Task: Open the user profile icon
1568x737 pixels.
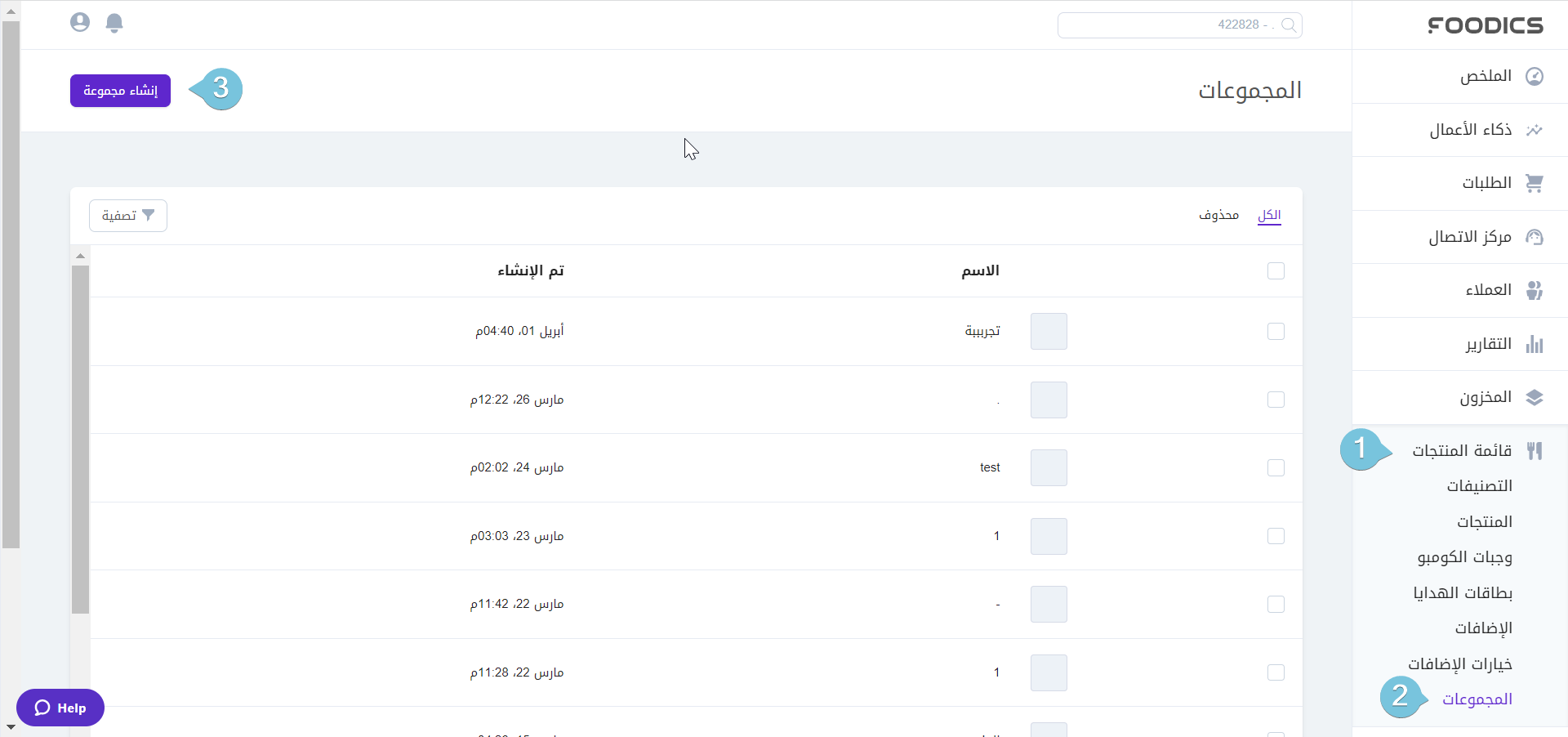Action: 80,22
